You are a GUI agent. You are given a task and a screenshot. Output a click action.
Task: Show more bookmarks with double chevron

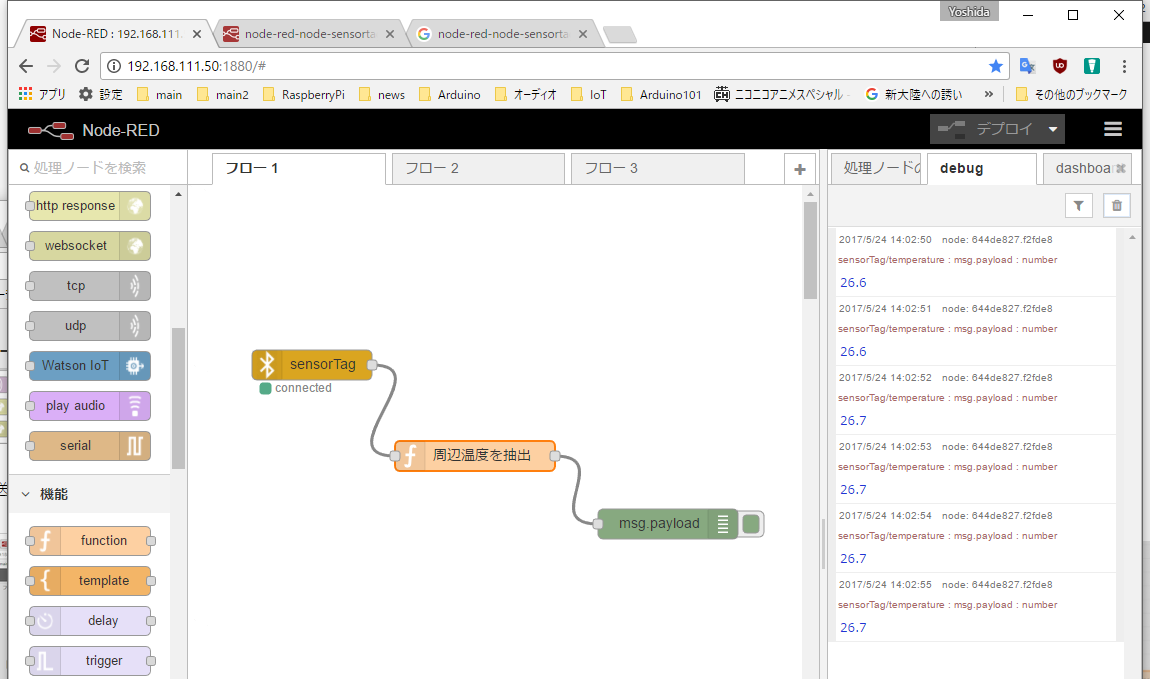[989, 95]
